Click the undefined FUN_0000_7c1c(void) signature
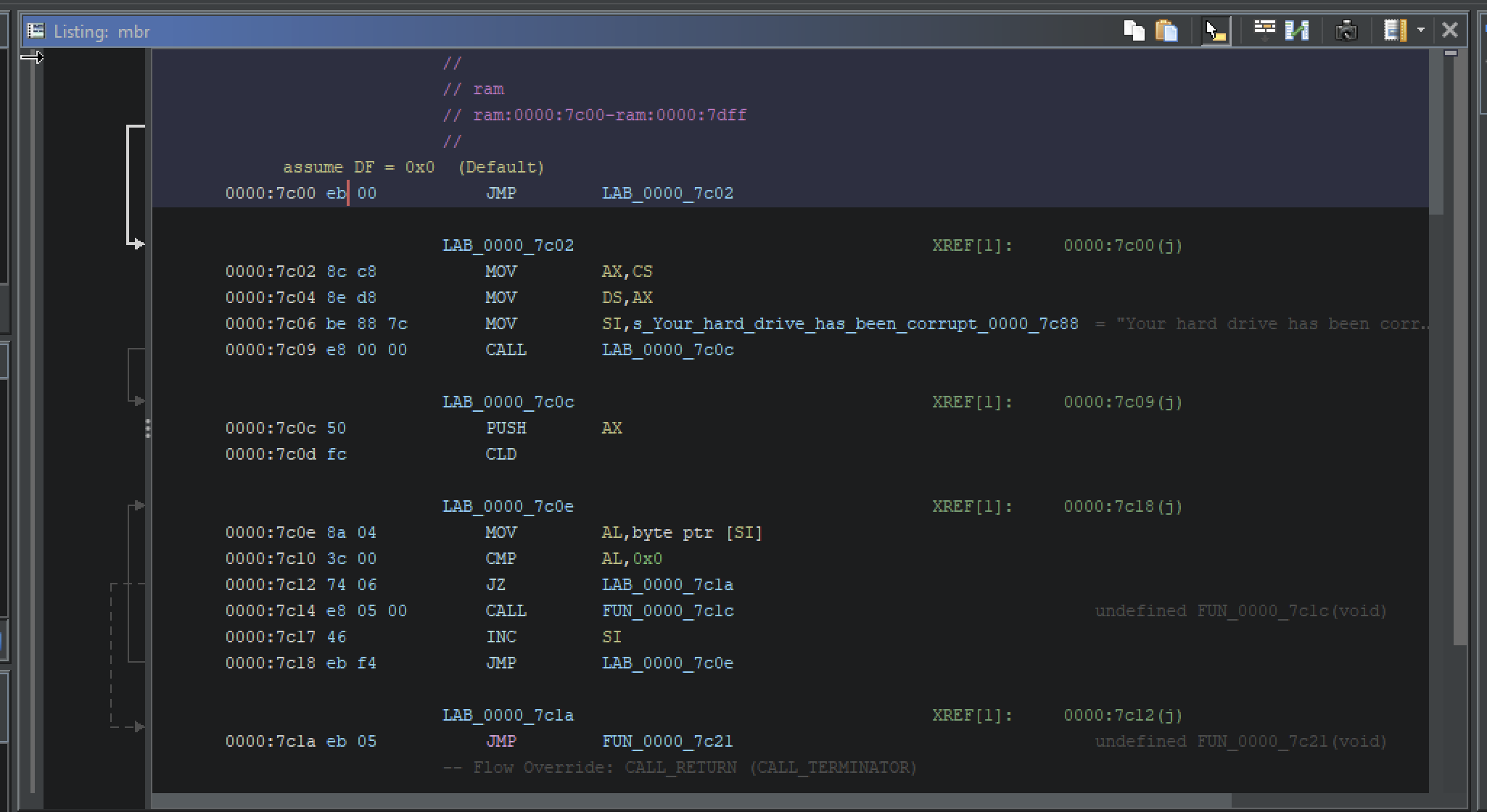 1240,610
